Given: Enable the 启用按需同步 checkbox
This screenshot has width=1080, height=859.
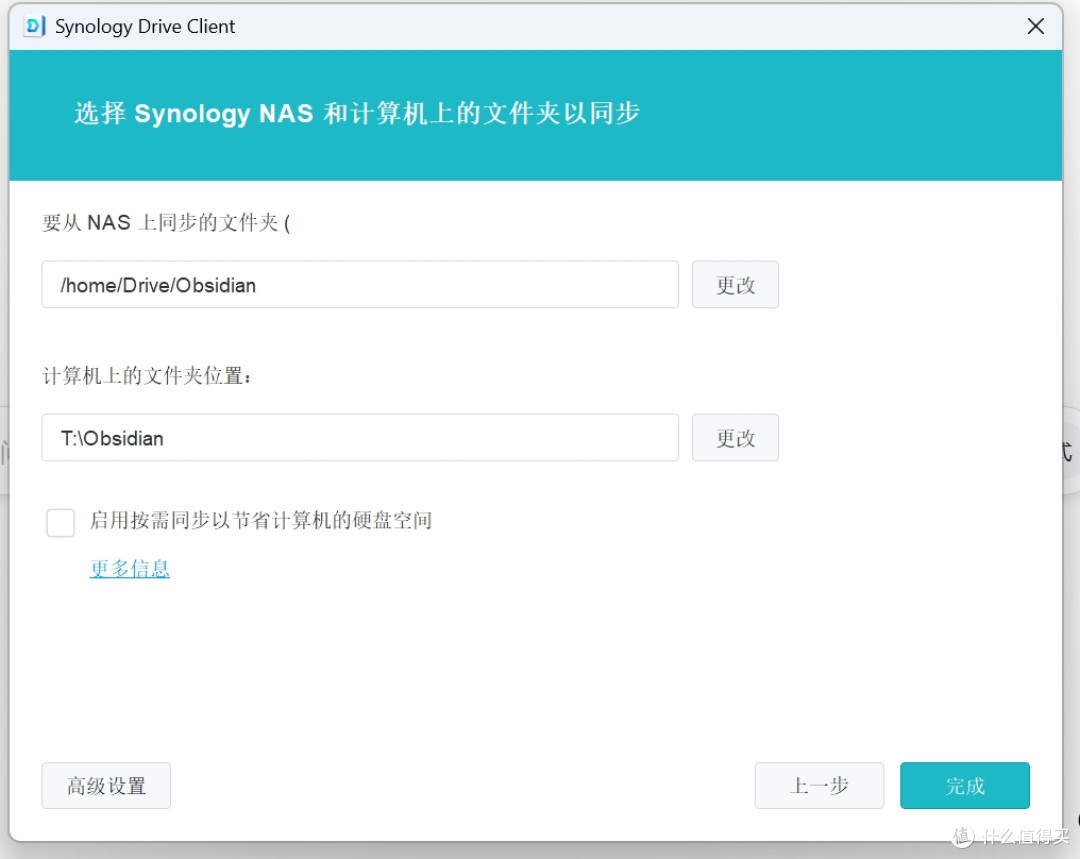Looking at the screenshot, I should [61, 522].
